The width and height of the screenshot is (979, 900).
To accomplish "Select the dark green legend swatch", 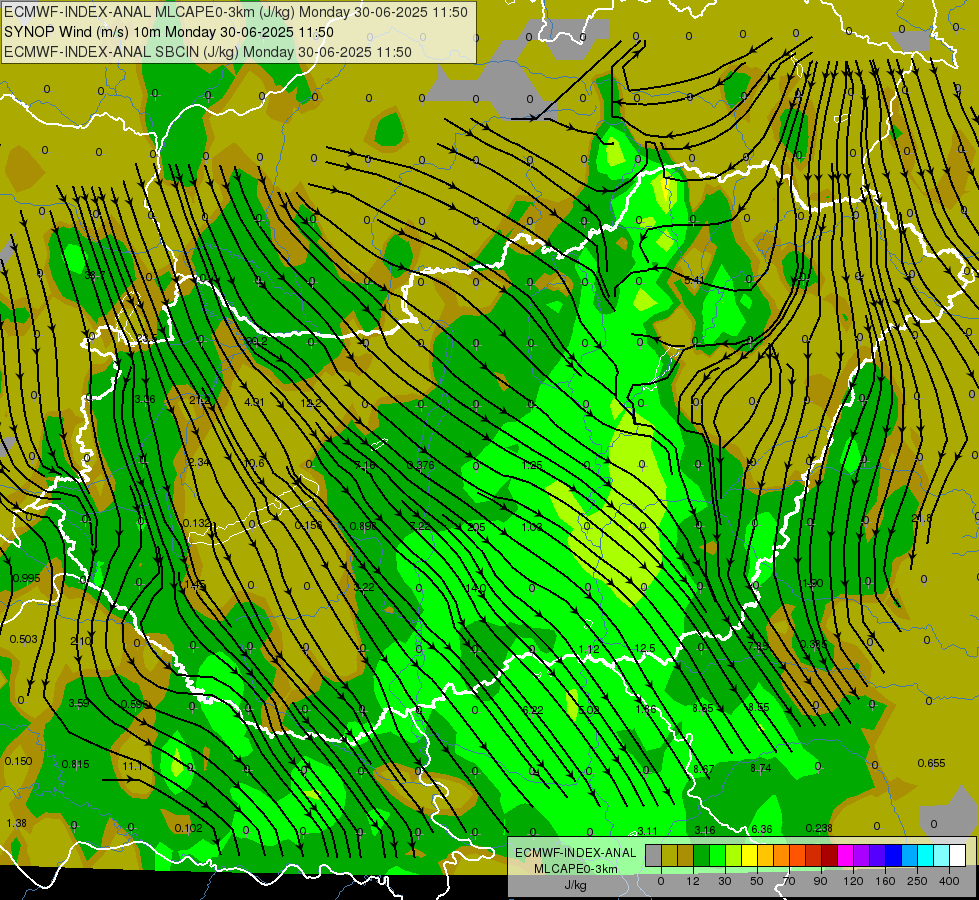I will pos(701,855).
